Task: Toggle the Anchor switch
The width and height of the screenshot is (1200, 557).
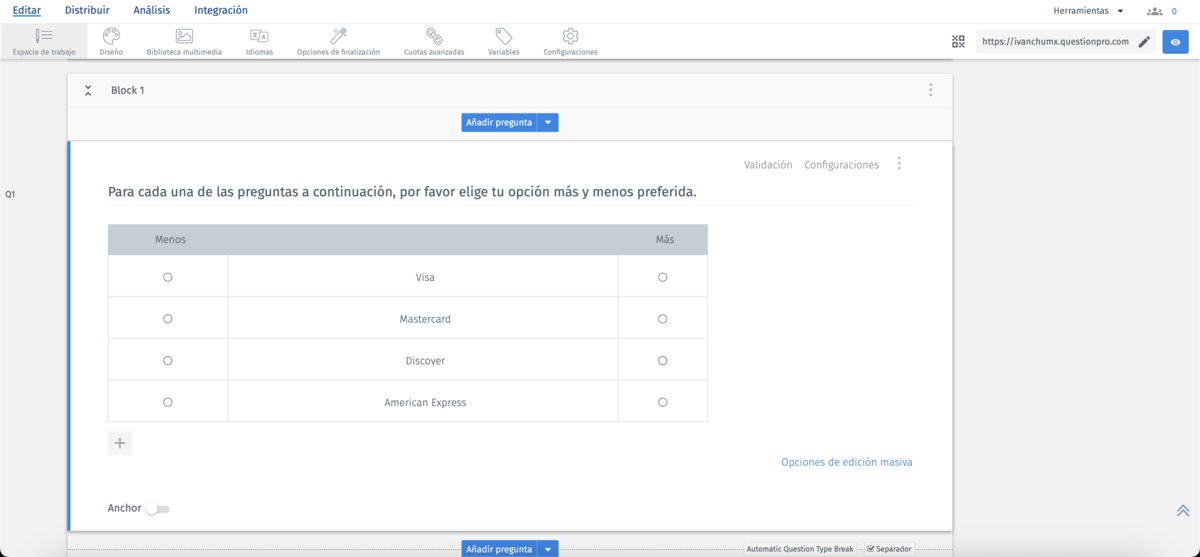Action: (x=158, y=509)
